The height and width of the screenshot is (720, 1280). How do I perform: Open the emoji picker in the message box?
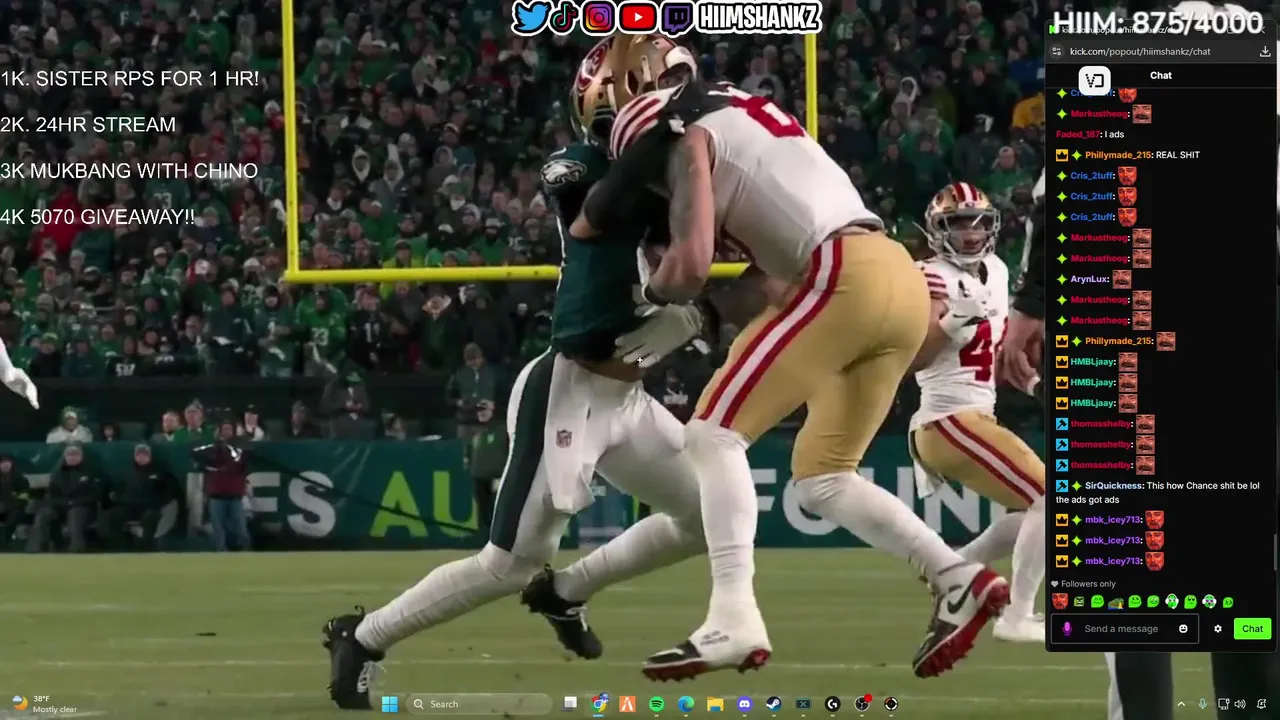[1183, 629]
